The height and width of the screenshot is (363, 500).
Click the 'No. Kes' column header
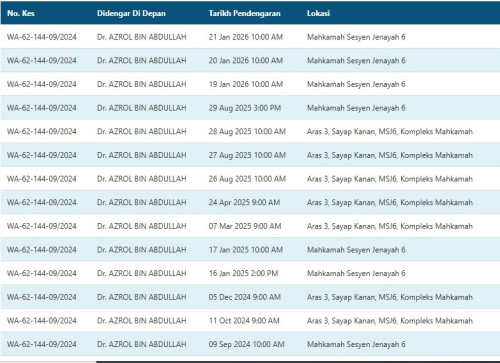(x=21, y=13)
